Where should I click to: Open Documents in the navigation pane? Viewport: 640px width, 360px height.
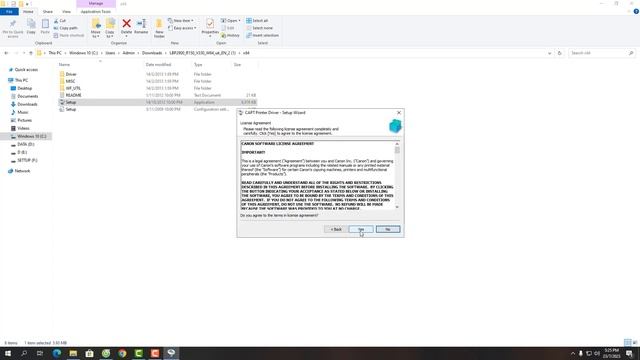coord(27,96)
